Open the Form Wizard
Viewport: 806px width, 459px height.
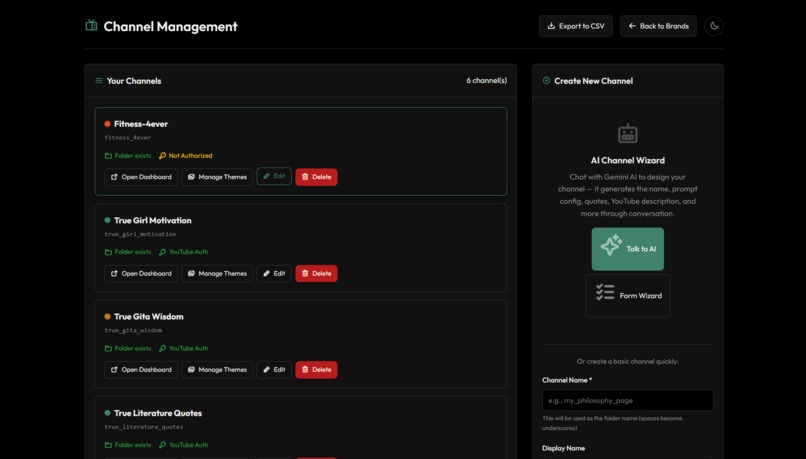click(628, 296)
